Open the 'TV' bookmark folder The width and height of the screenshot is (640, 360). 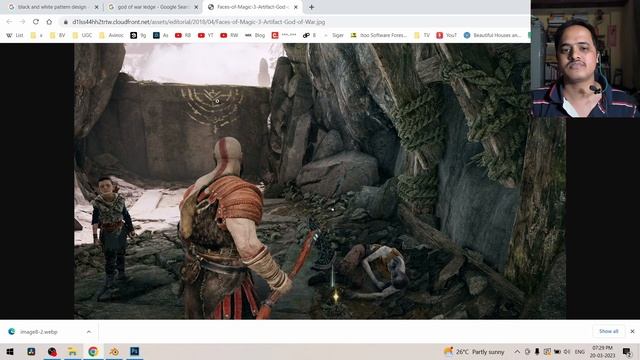pyautogui.click(x=422, y=36)
